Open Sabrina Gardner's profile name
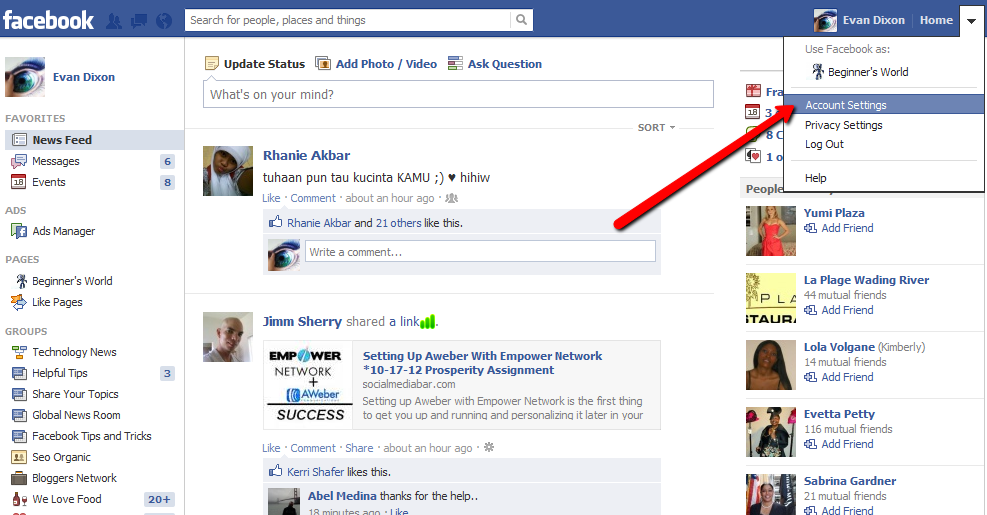Image resolution: width=987 pixels, height=515 pixels. click(x=850, y=481)
